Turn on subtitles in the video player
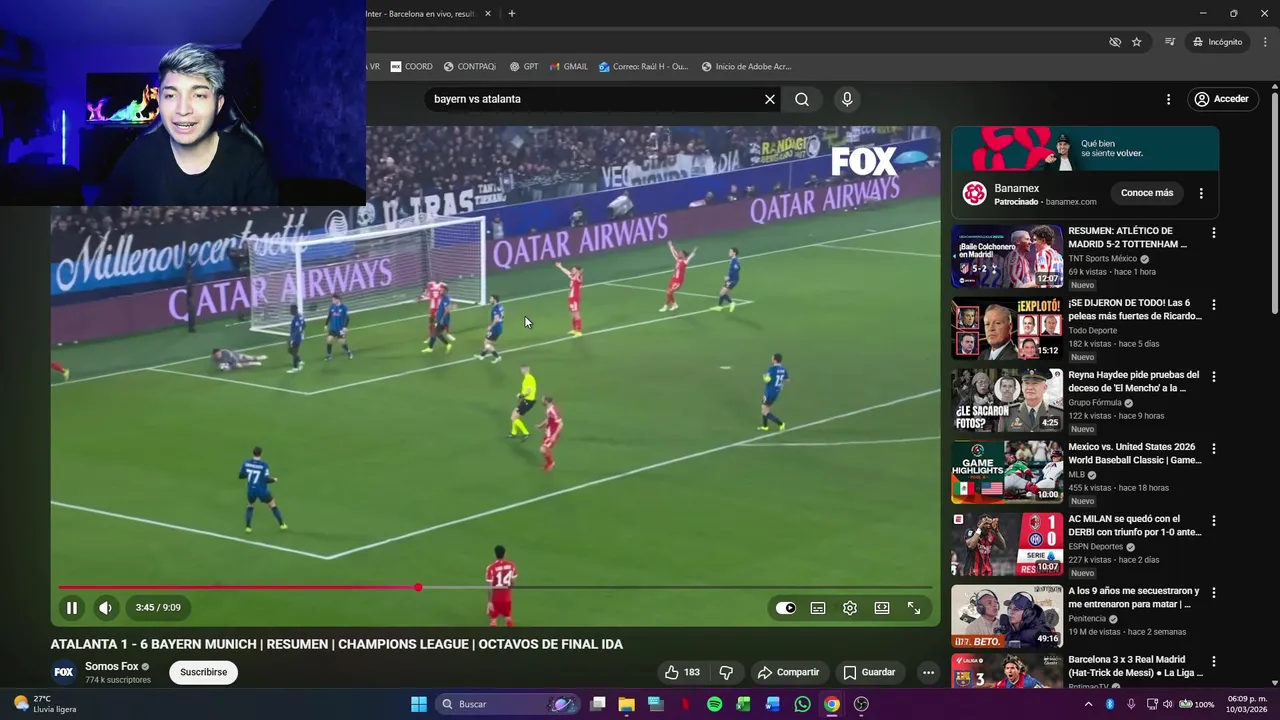Viewport: 1280px width, 720px height. tap(818, 608)
